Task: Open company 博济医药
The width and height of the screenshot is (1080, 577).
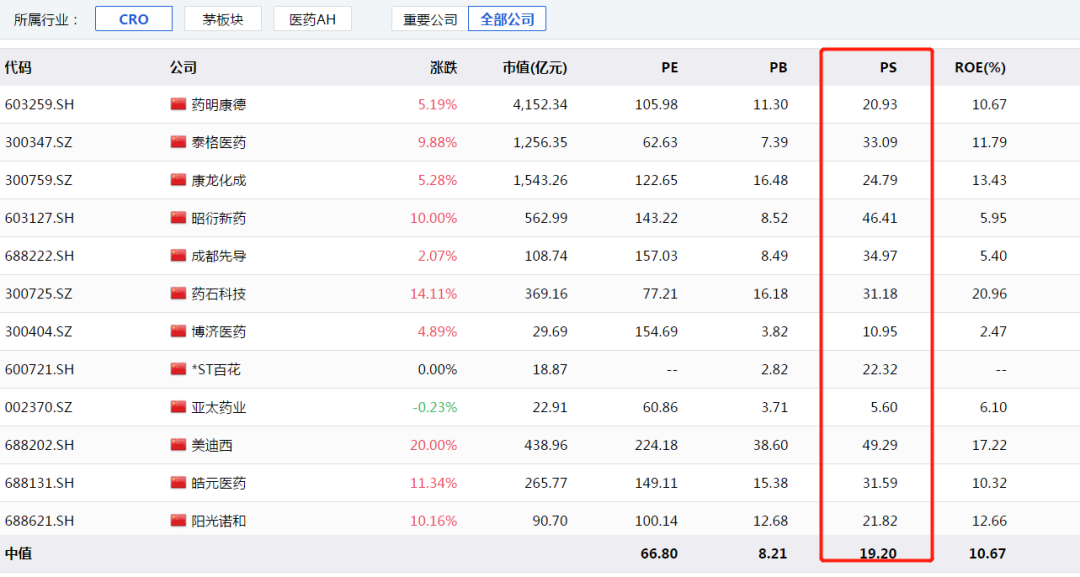Action: (x=218, y=332)
